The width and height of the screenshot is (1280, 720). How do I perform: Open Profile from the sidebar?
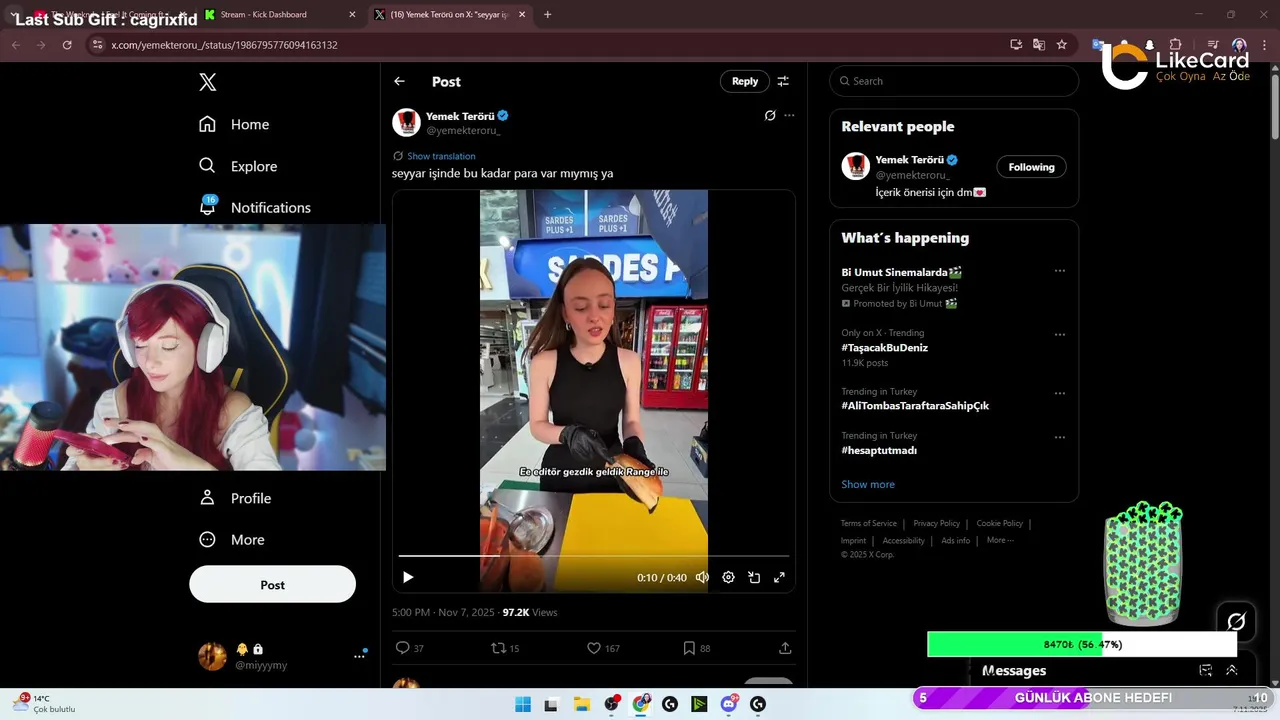click(235, 498)
